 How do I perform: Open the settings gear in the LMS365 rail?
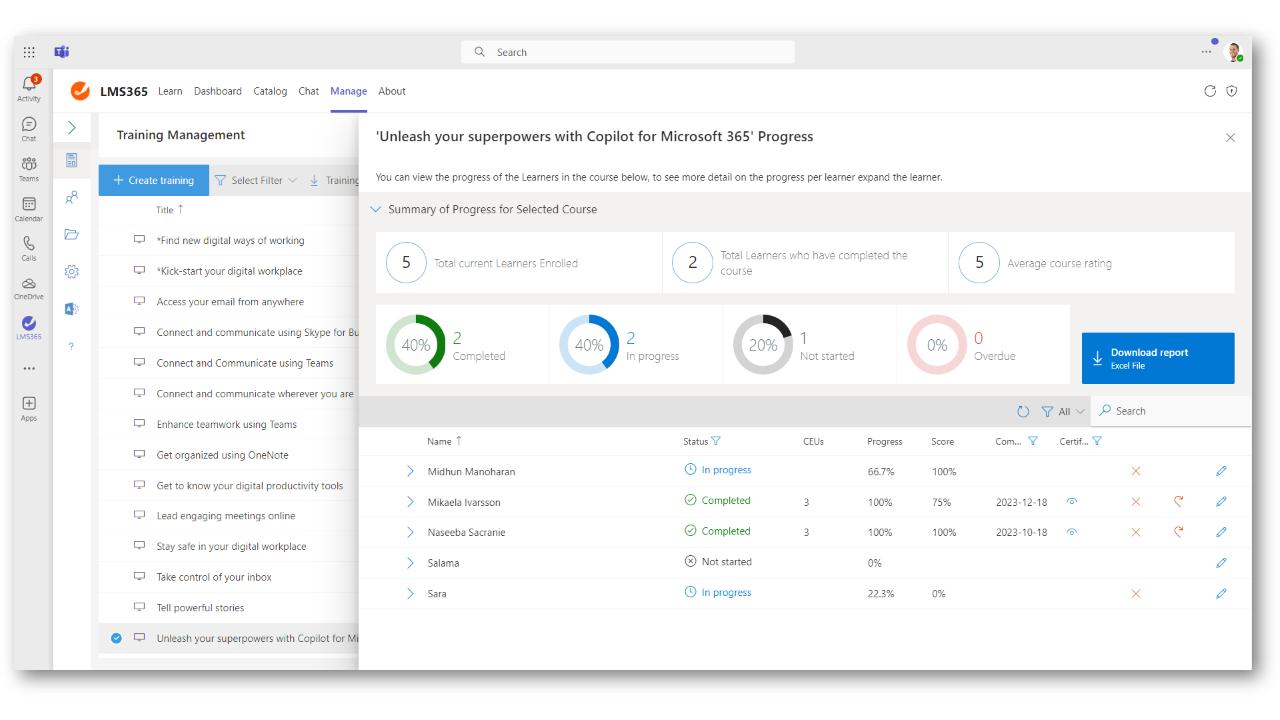(72, 271)
